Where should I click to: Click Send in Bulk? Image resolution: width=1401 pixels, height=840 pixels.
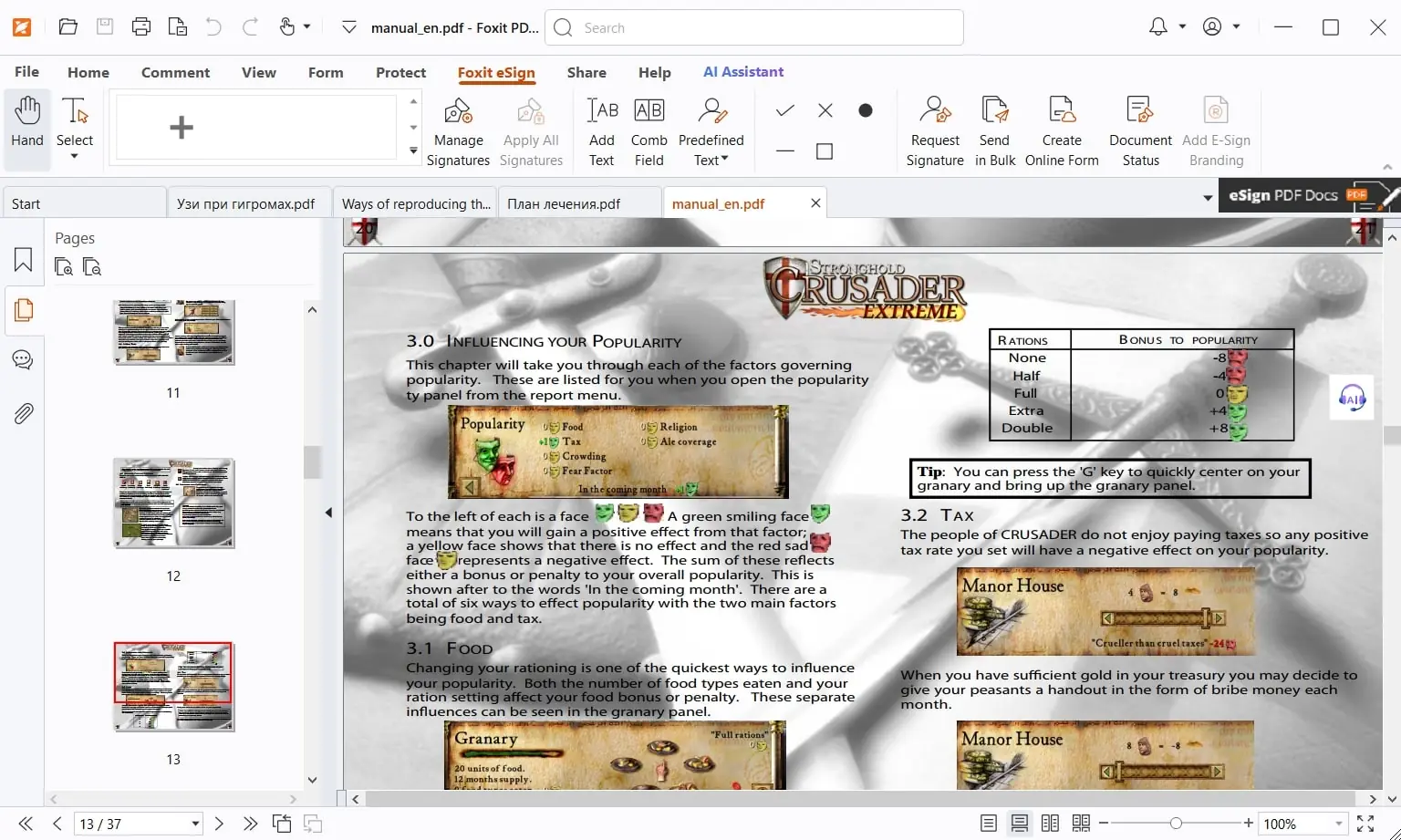(994, 132)
